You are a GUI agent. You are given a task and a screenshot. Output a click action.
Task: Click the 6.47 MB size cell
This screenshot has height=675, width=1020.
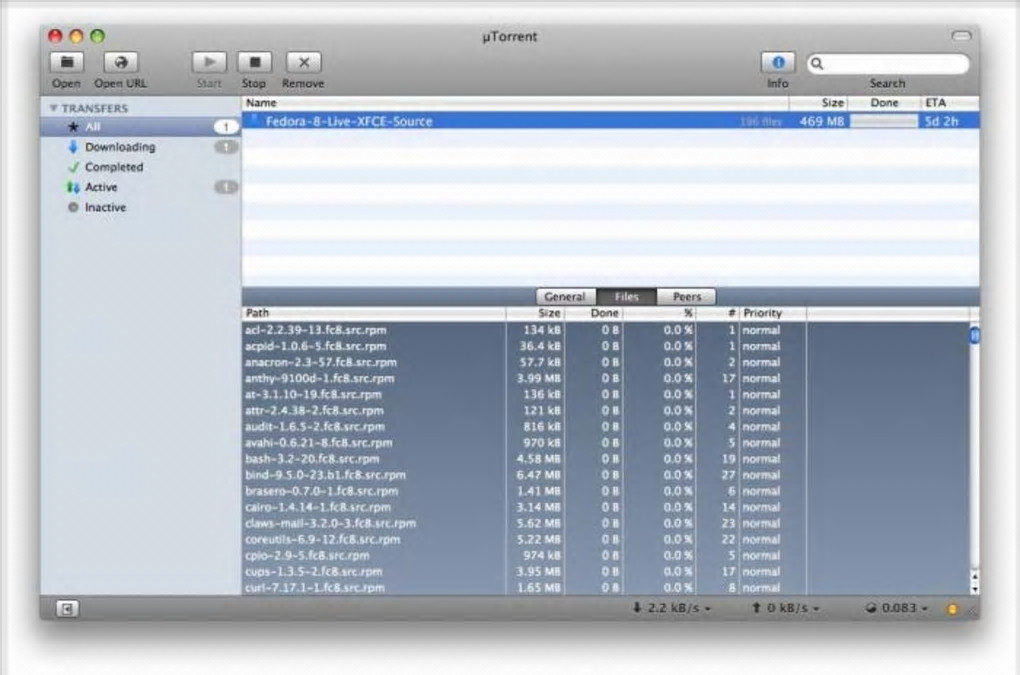coord(538,475)
